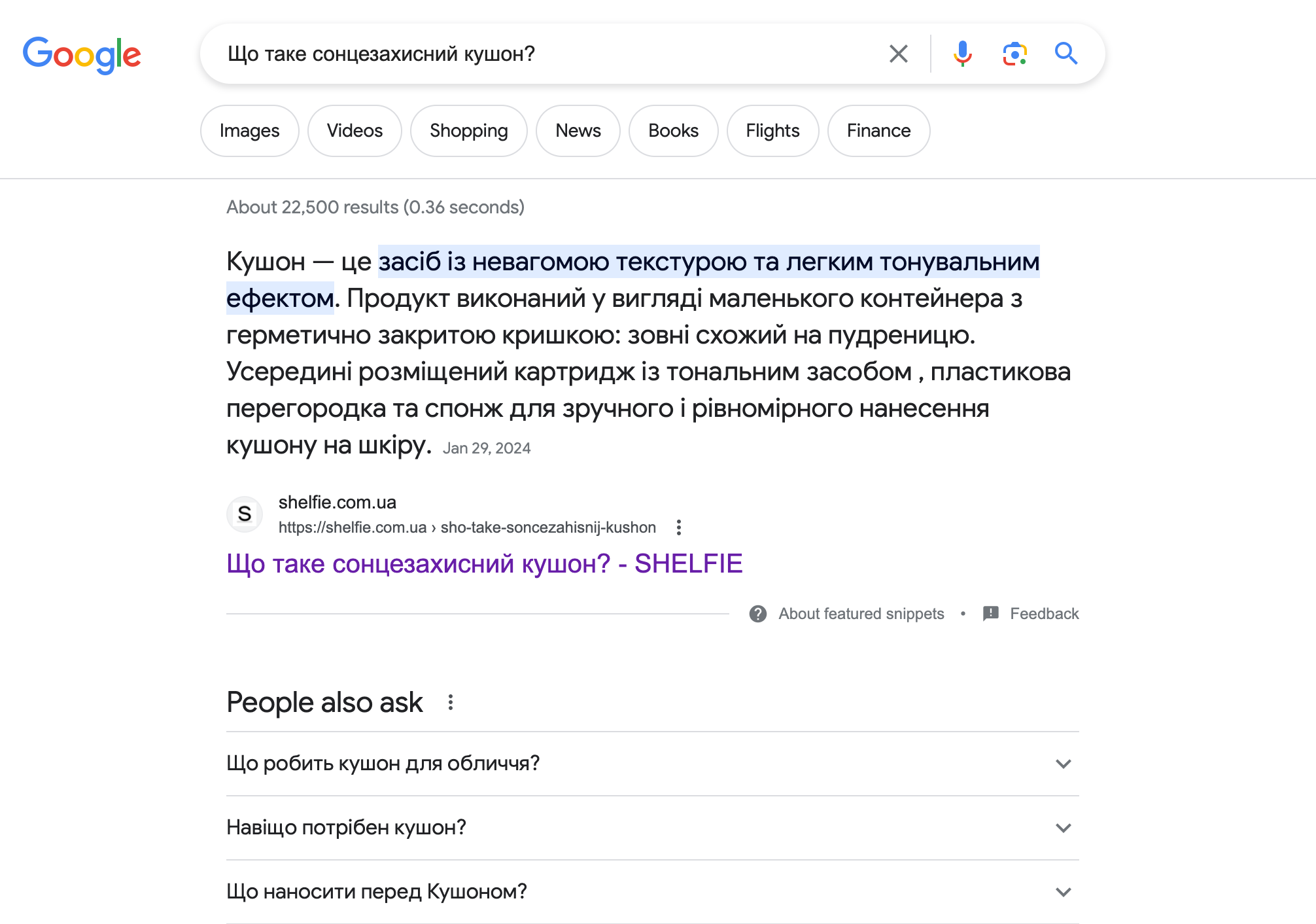
Task: Switch to the Images tab
Action: pos(249,130)
